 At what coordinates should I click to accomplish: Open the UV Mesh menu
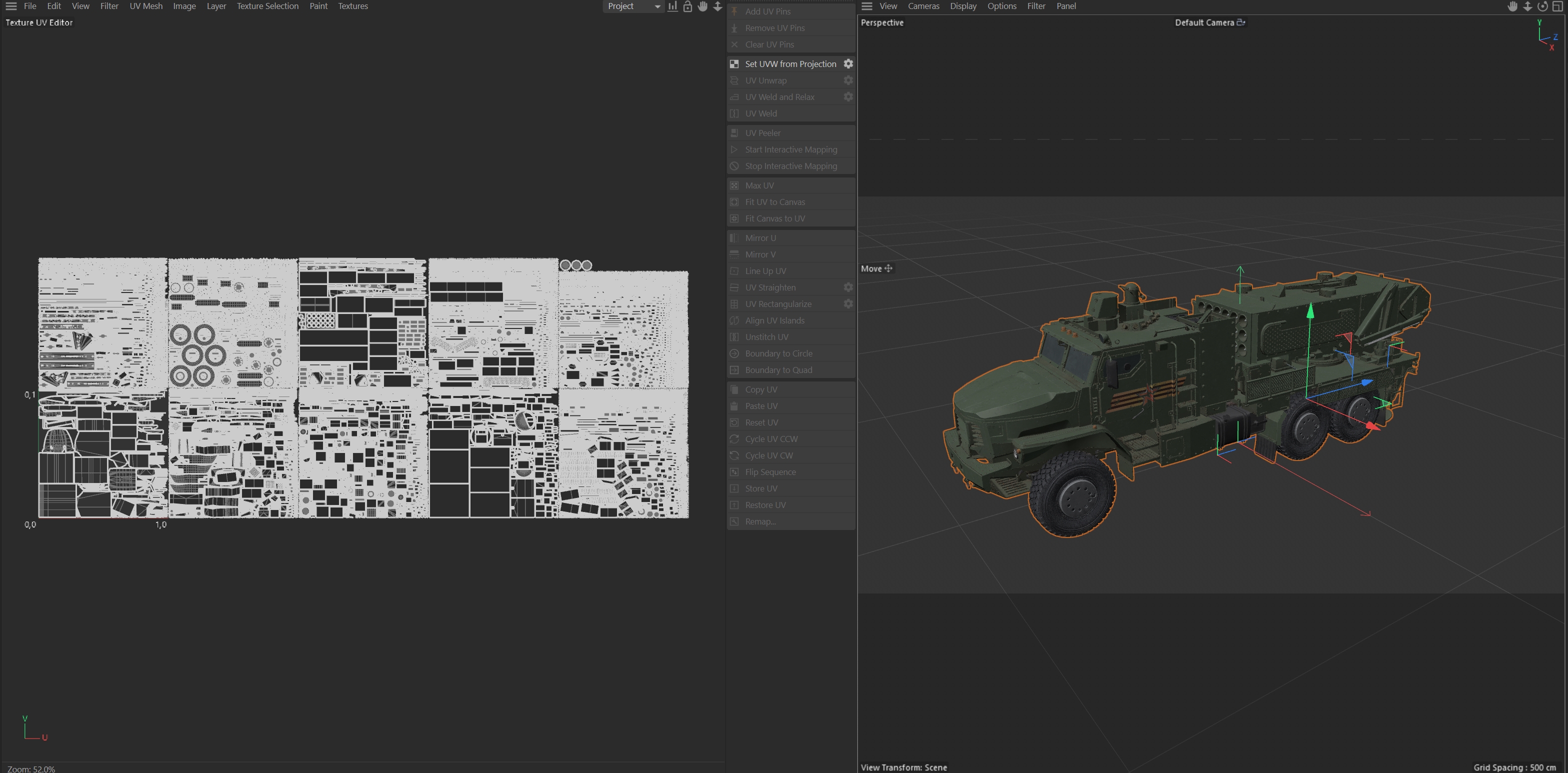[146, 6]
